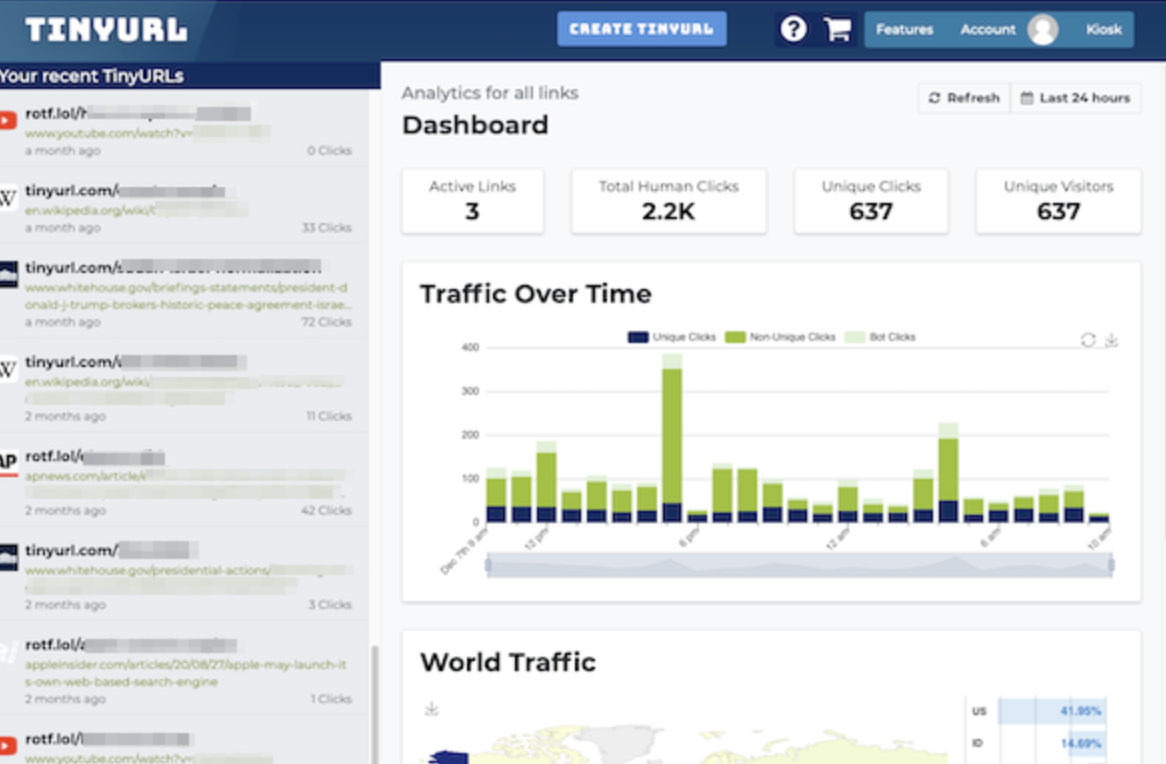Click the chart zoom range slider right handle
1166x764 pixels.
[x=1112, y=565]
